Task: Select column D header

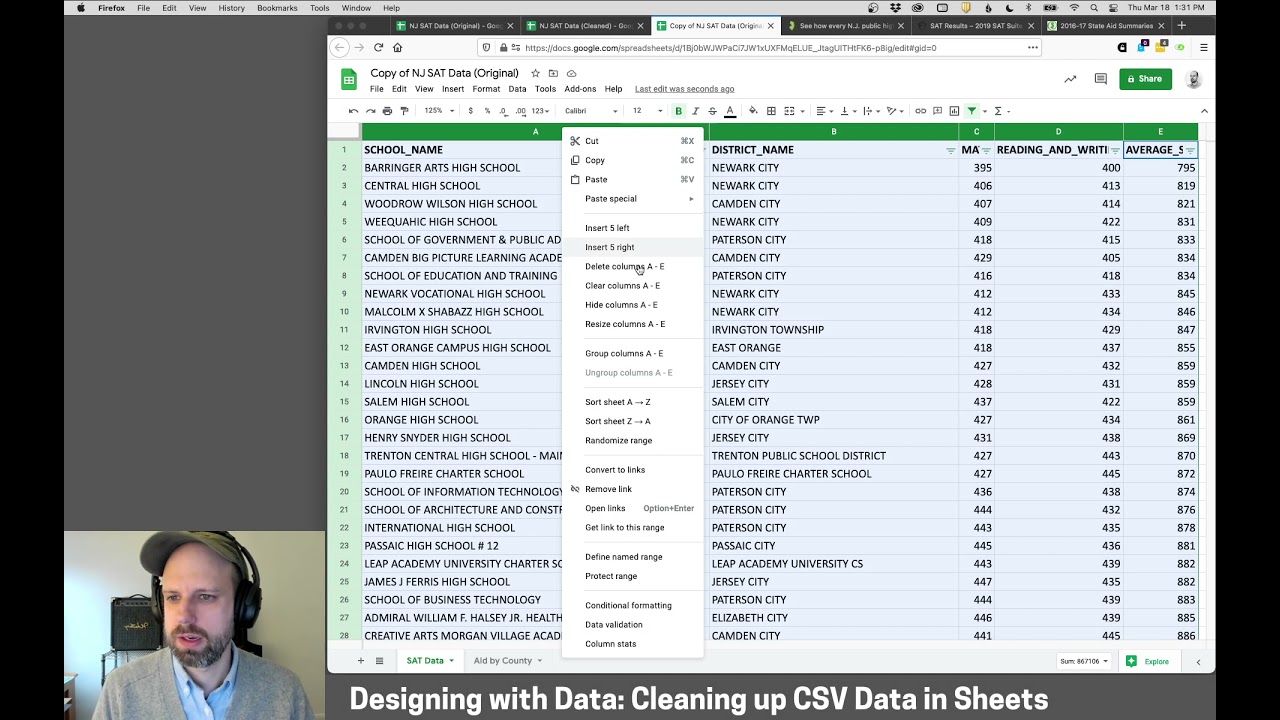Action: click(x=1058, y=132)
